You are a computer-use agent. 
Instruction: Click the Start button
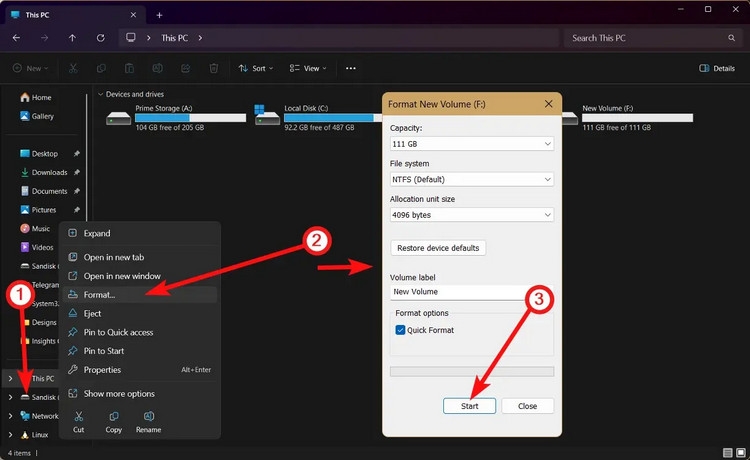[x=469, y=406]
